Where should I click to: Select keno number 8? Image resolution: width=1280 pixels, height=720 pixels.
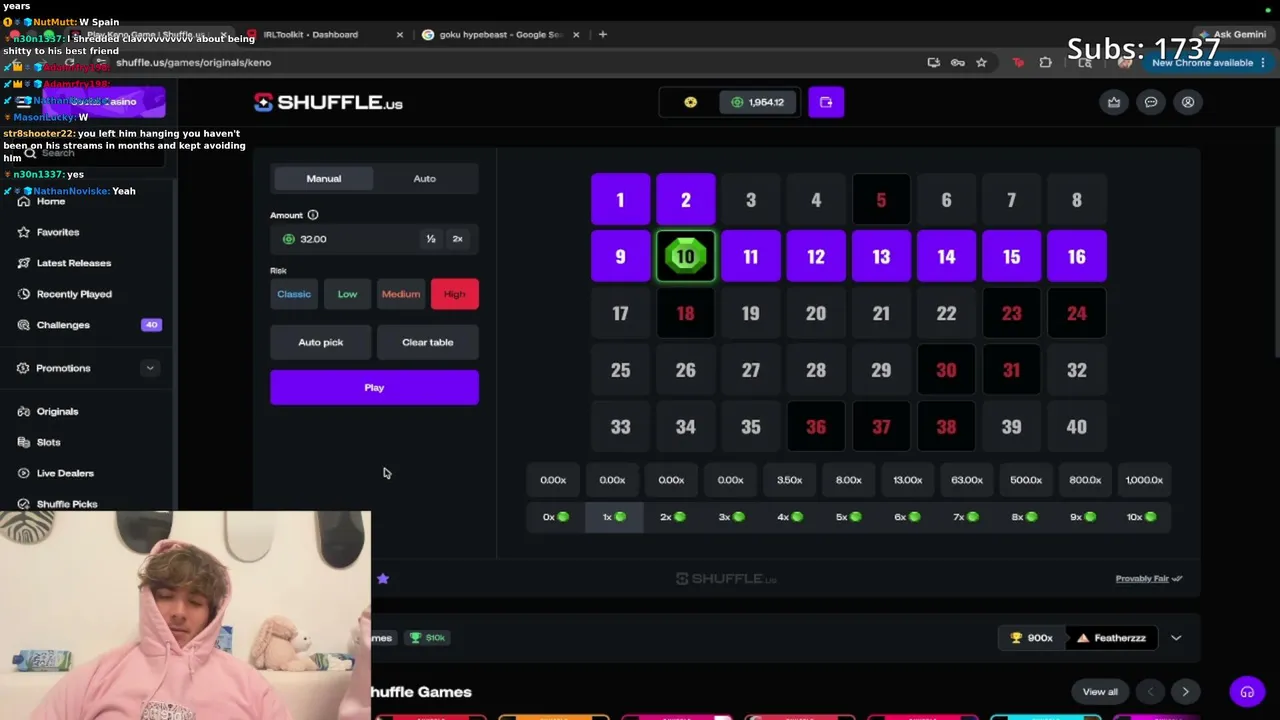pyautogui.click(x=1077, y=200)
